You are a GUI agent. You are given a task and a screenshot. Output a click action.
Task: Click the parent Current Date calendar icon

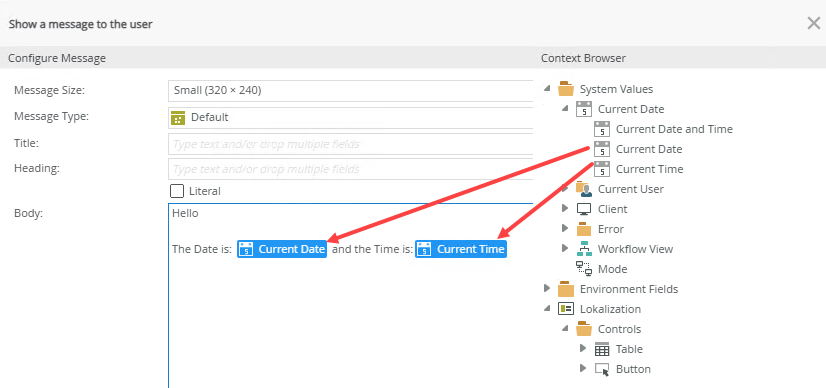coord(584,109)
